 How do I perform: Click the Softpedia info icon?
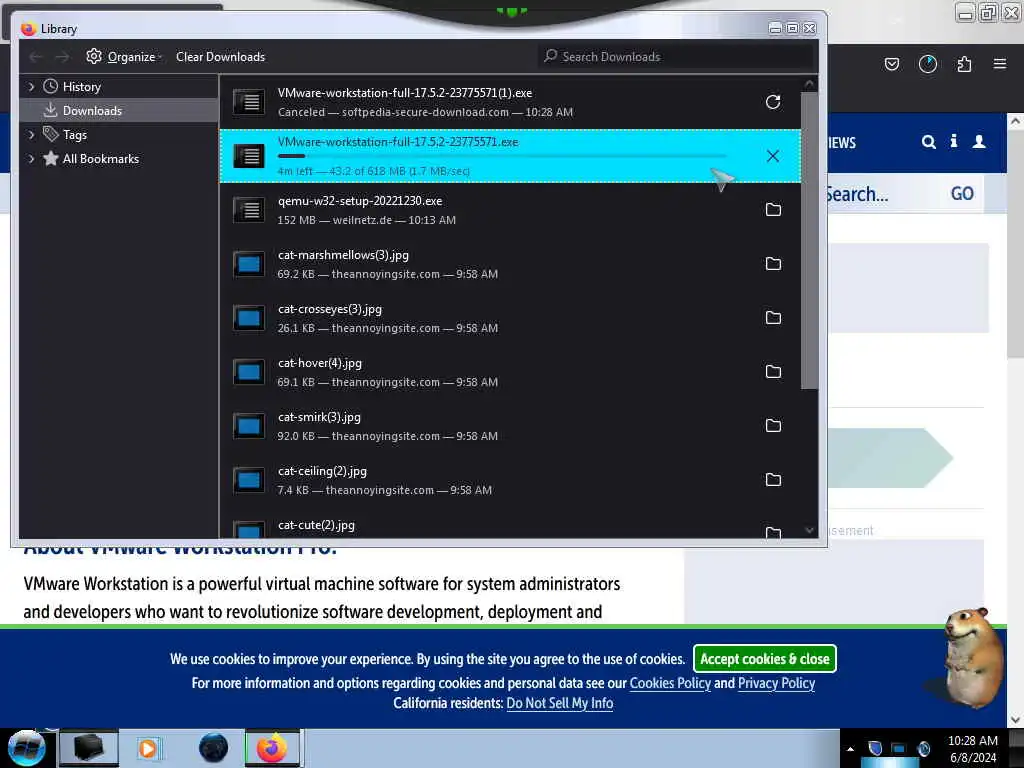[953, 141]
